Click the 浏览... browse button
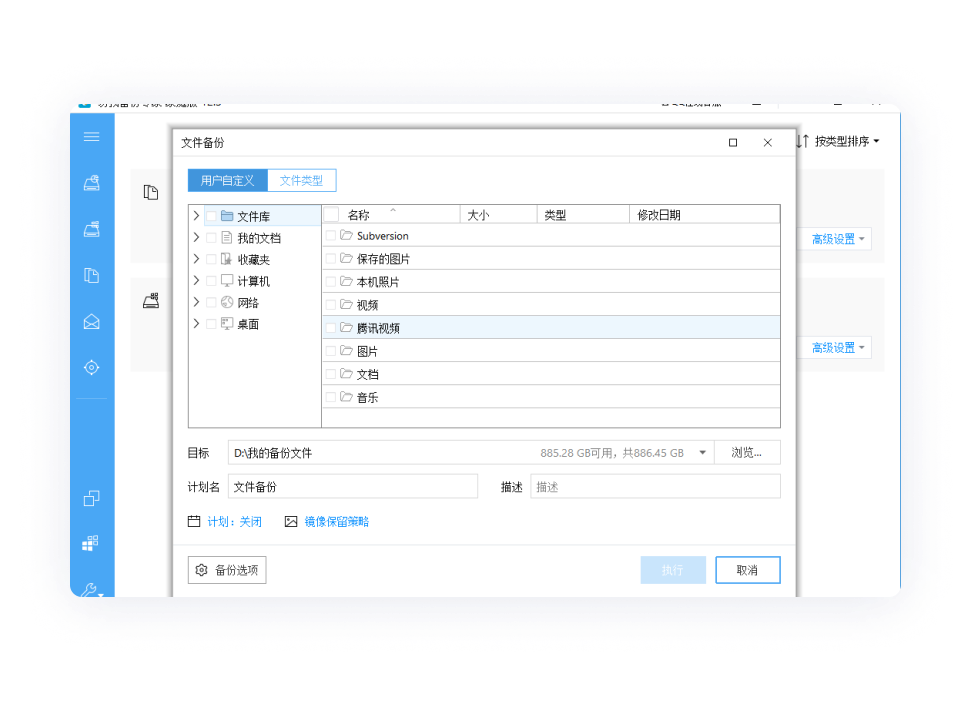The height and width of the screenshot is (701, 971). 747,453
